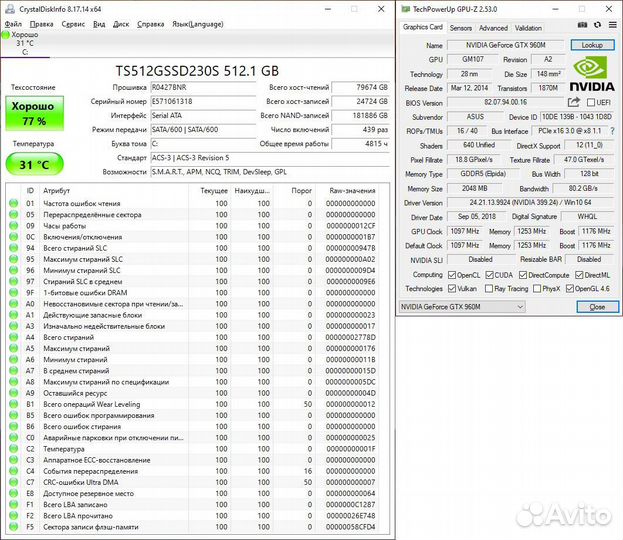Select the CRC-ошибки Ultra DMA row
The image size is (623, 540).
tap(192, 482)
